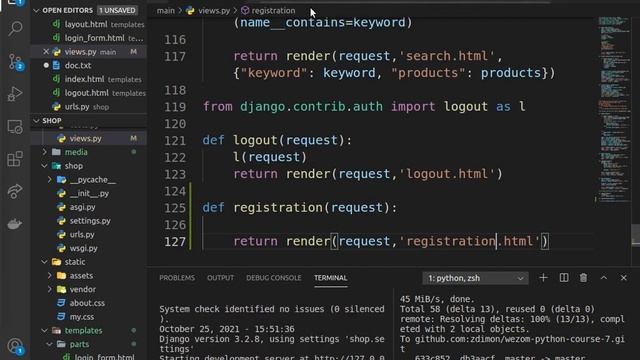Open the Live Share view

(x=15, y=191)
